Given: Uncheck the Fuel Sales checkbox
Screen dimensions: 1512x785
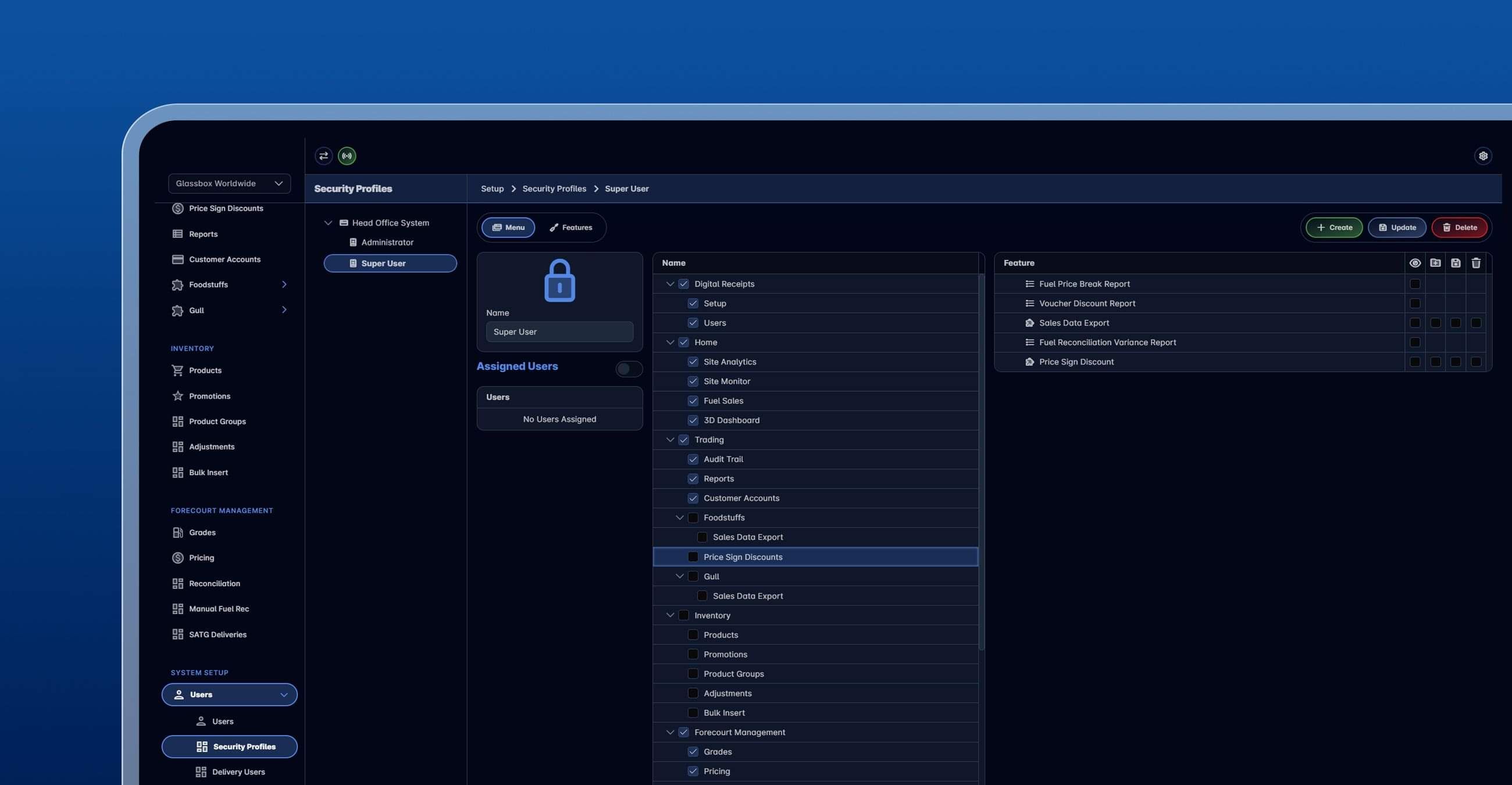Looking at the screenshot, I should click(x=693, y=401).
